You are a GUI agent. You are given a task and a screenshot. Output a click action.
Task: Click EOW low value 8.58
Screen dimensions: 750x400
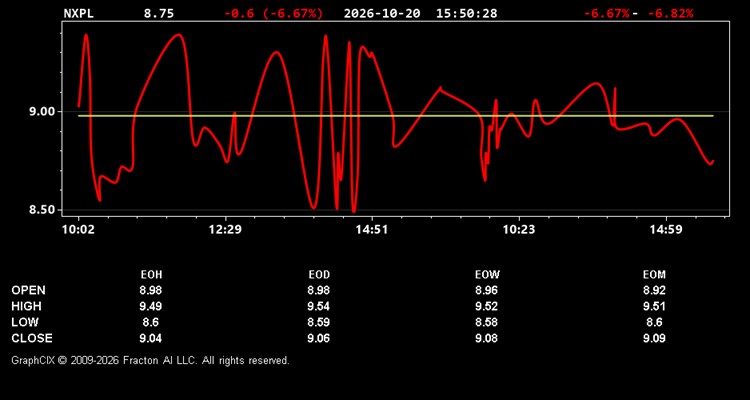487,322
